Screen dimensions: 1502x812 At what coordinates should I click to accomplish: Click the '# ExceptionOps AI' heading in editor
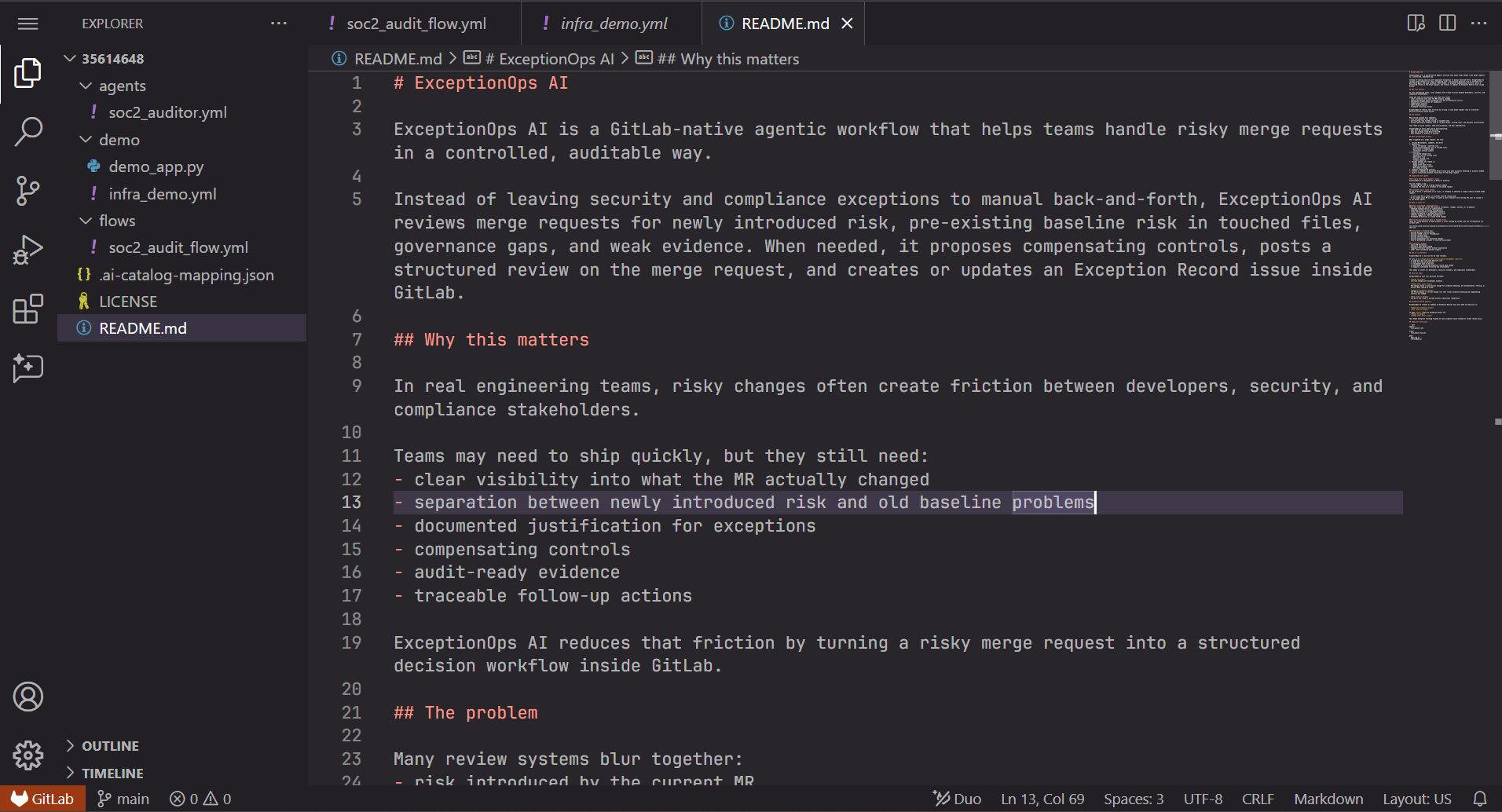[481, 83]
